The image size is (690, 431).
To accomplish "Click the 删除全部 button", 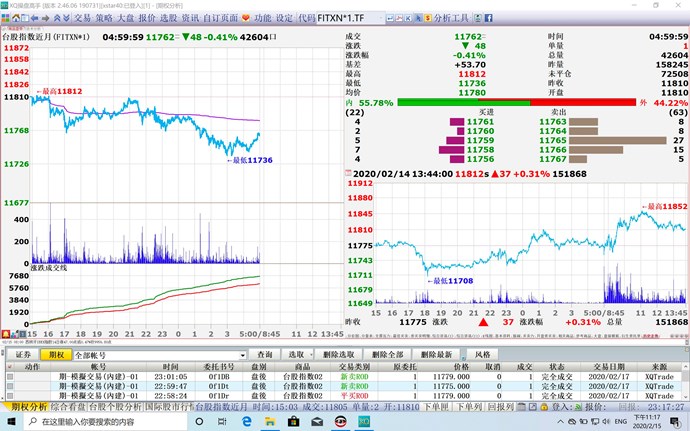I will point(386,355).
